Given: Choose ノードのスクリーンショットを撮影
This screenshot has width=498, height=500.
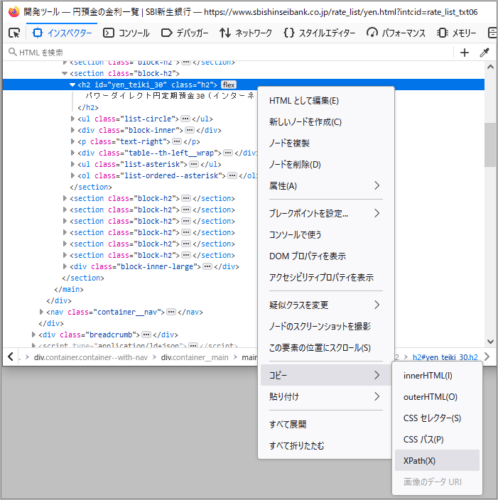Looking at the screenshot, I should (x=326, y=326).
